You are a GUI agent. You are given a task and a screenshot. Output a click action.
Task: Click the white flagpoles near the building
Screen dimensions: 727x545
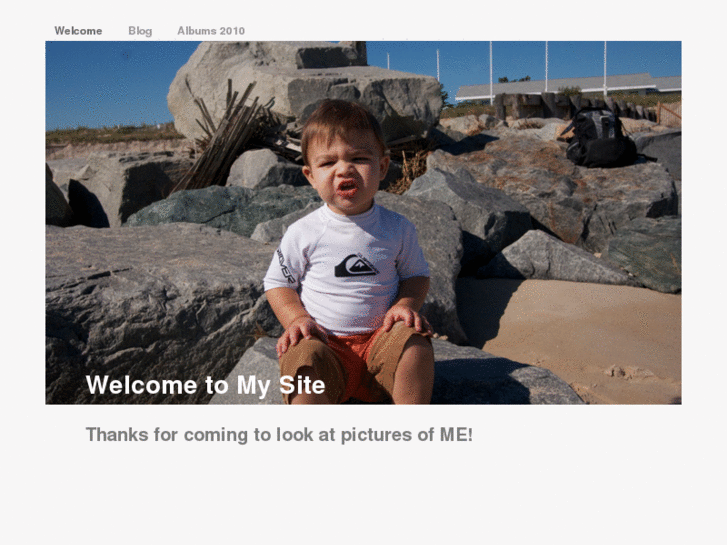pyautogui.click(x=546, y=65)
